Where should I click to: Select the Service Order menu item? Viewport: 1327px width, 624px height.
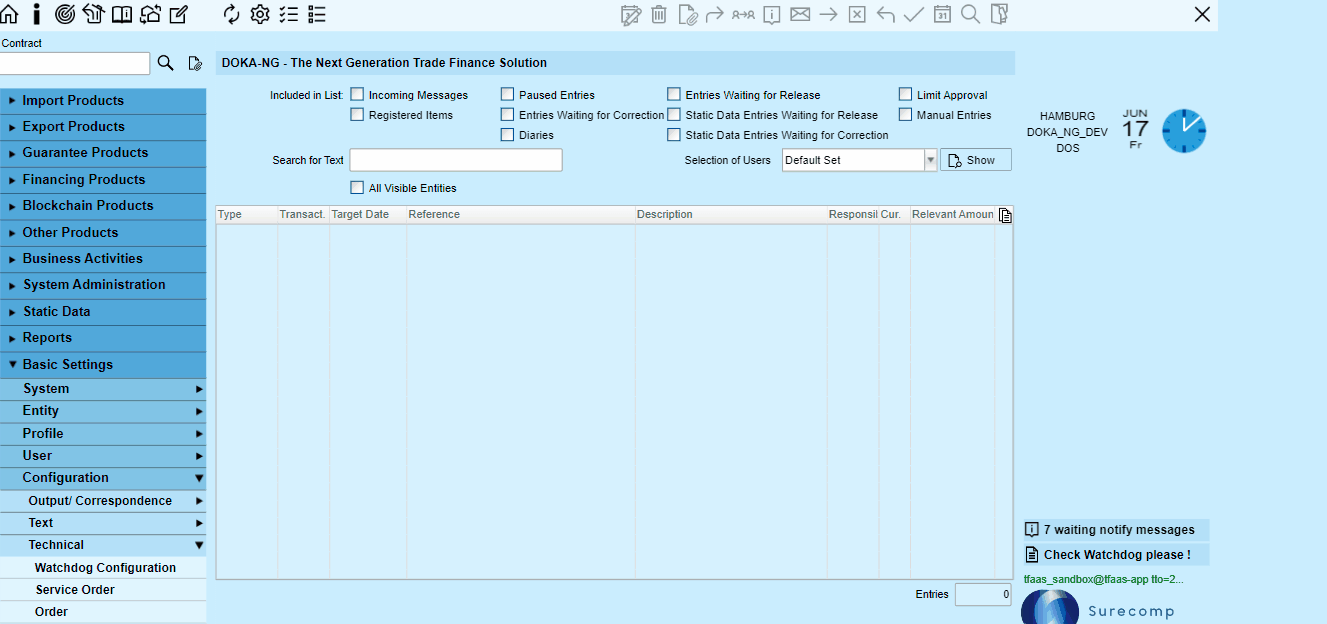(x=103, y=590)
